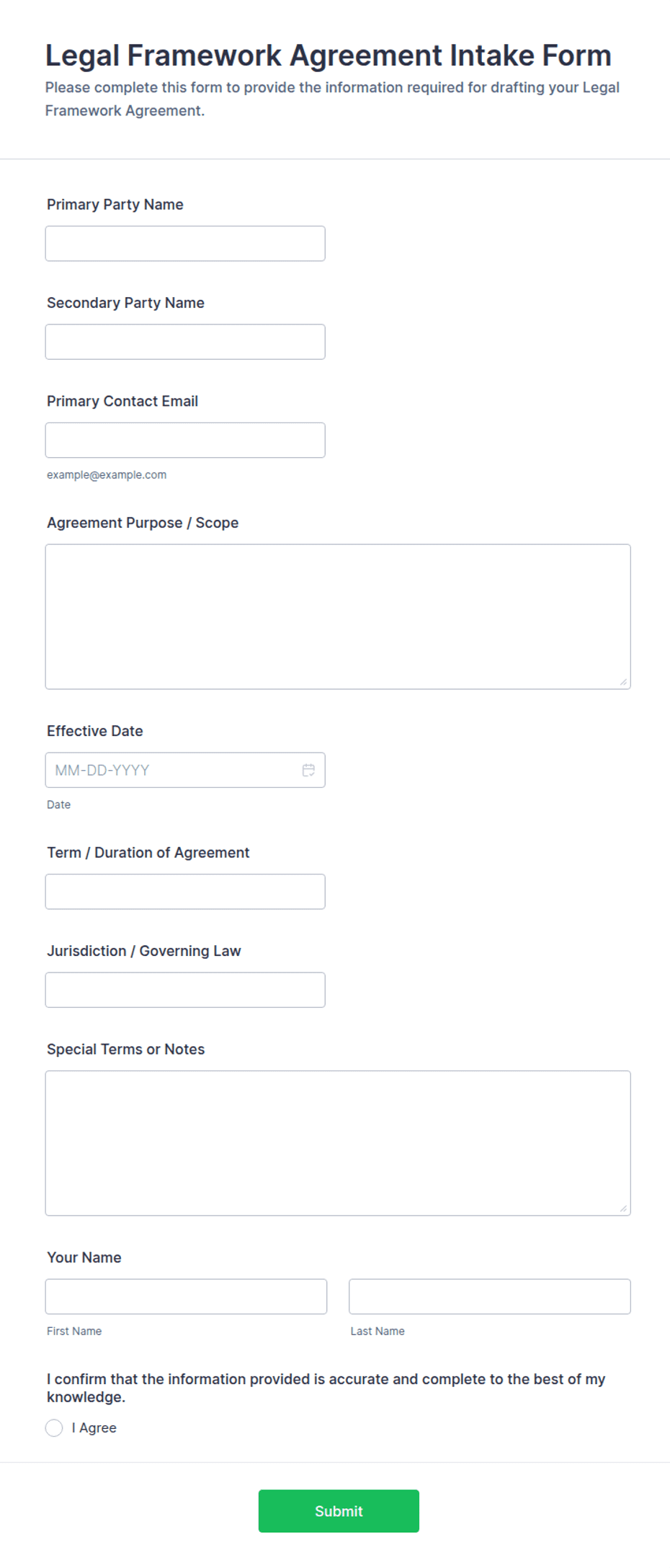Click the Primary Contact Email input
Screen dimensions: 670x1568
click(185, 440)
